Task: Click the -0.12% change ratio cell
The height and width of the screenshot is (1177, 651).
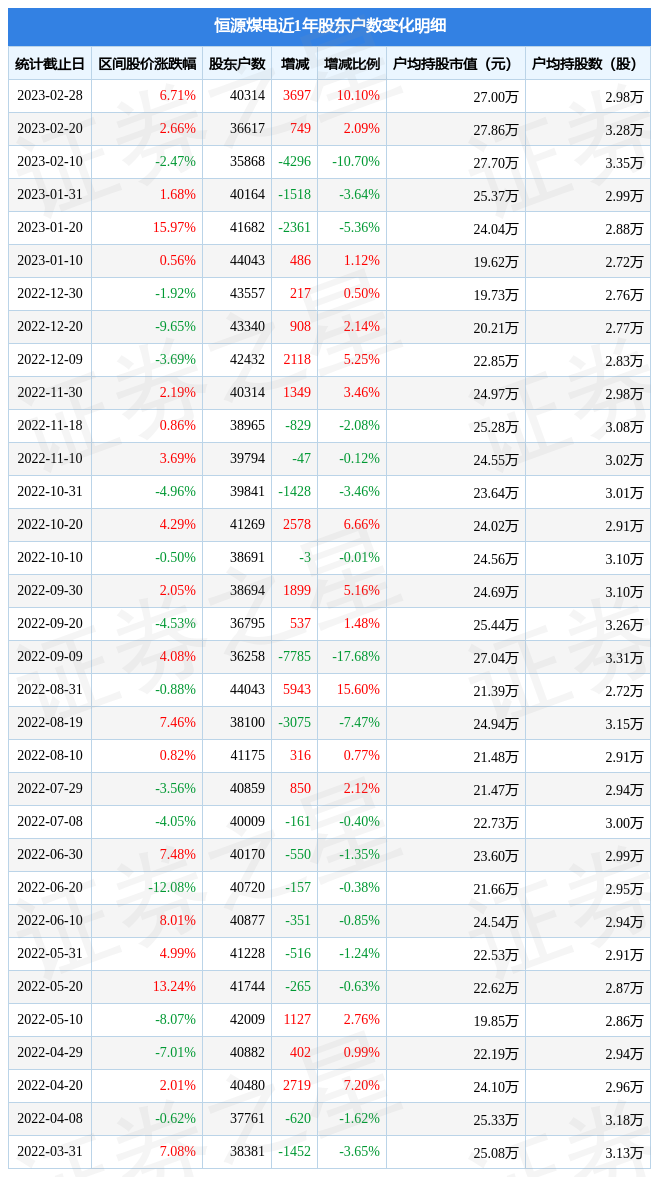Action: coord(359,459)
